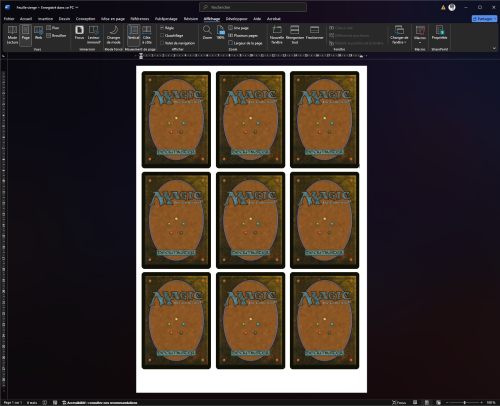Viewport: 500px width, 406px height.
Task: Open the Fichier tab
Action: click(9, 19)
